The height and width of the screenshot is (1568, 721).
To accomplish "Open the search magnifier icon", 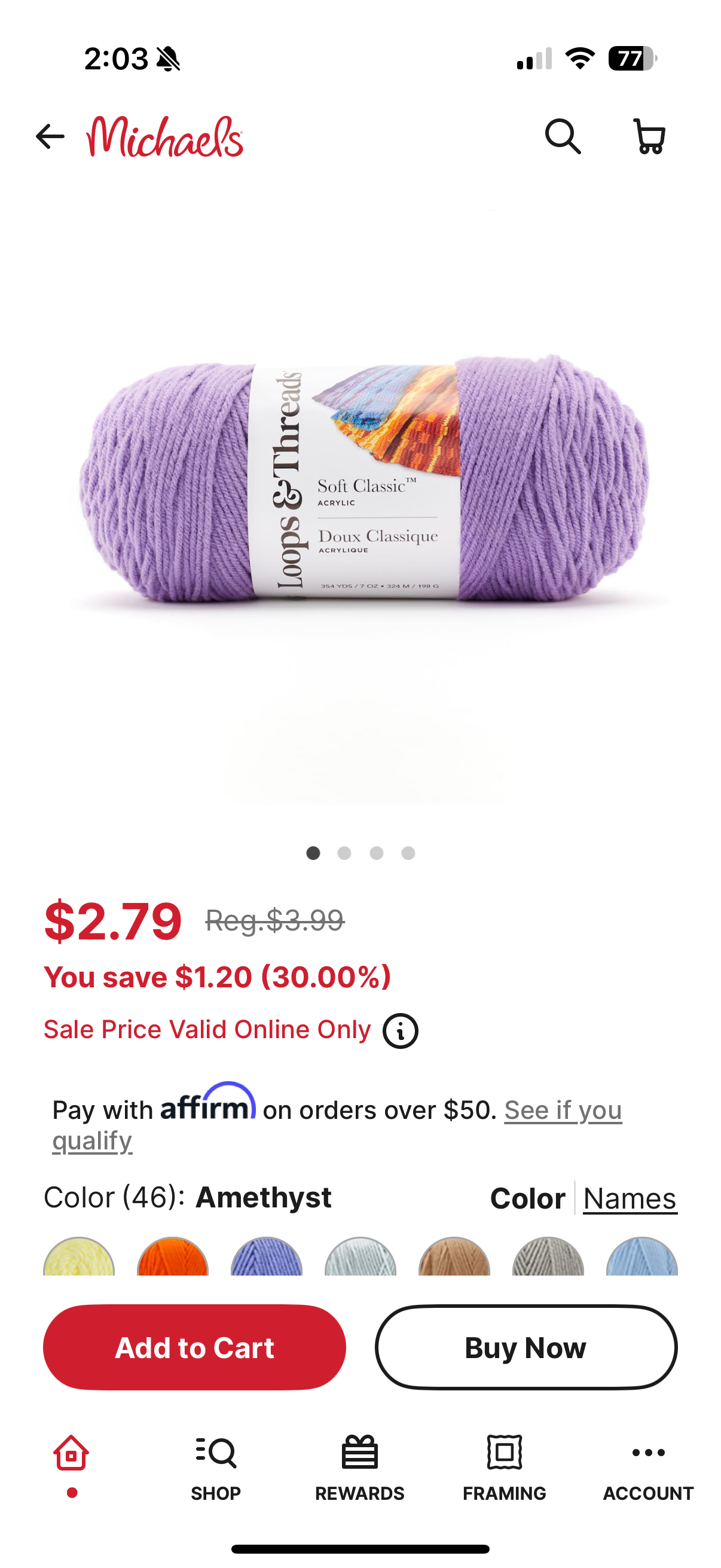I will pos(563,136).
